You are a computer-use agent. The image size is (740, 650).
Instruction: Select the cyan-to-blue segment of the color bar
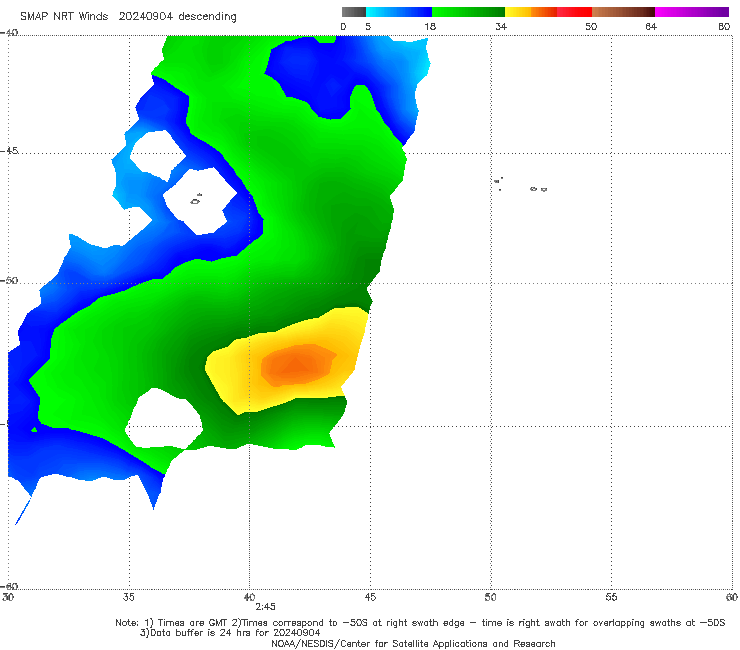(x=399, y=12)
